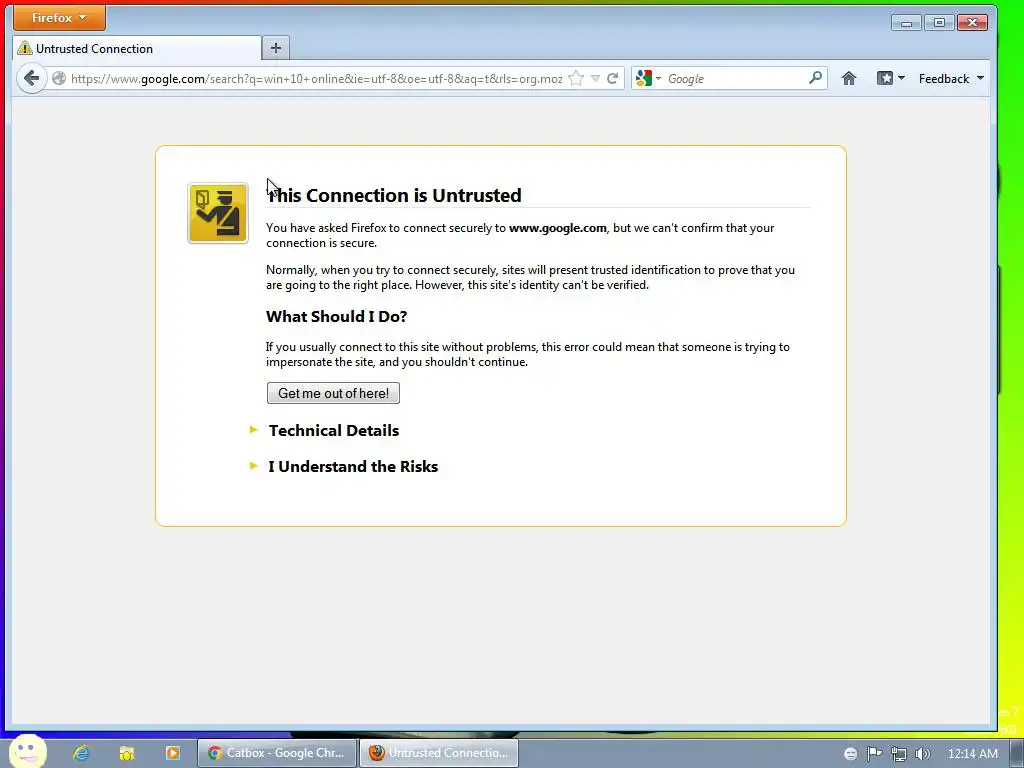This screenshot has width=1024, height=768.
Task: Click the site identity globe icon
Action: tap(59, 78)
